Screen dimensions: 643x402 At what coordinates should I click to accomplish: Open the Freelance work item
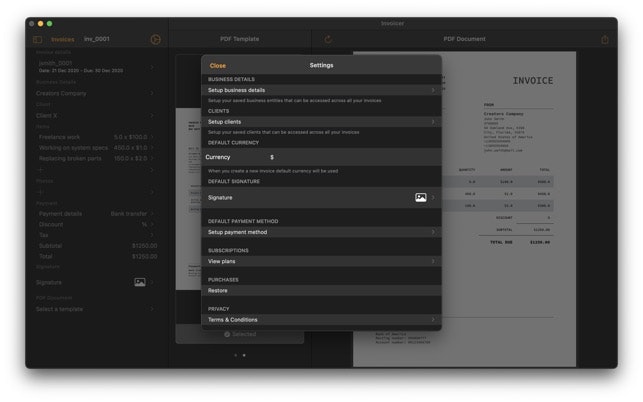click(x=95, y=137)
